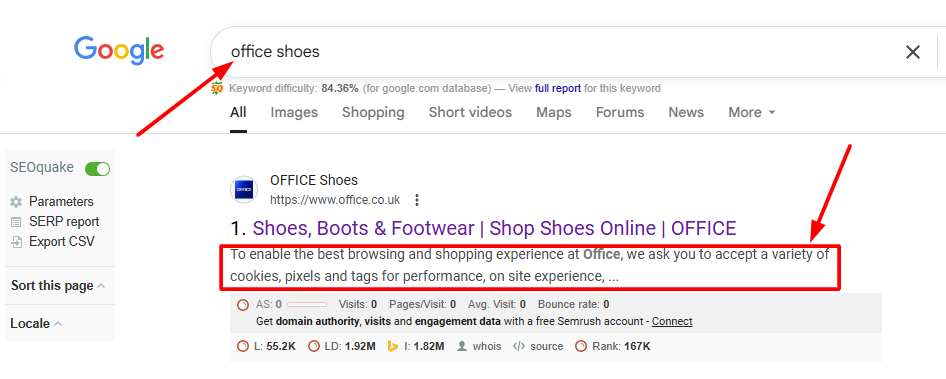Open the https://www.office.co.uk URL
Viewport: 946px width, 379px height.
335,200
